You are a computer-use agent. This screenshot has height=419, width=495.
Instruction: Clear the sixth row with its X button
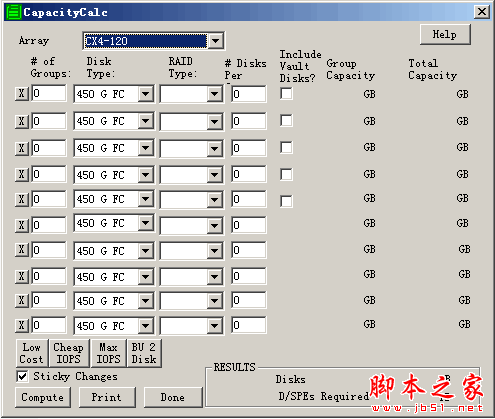(22, 225)
